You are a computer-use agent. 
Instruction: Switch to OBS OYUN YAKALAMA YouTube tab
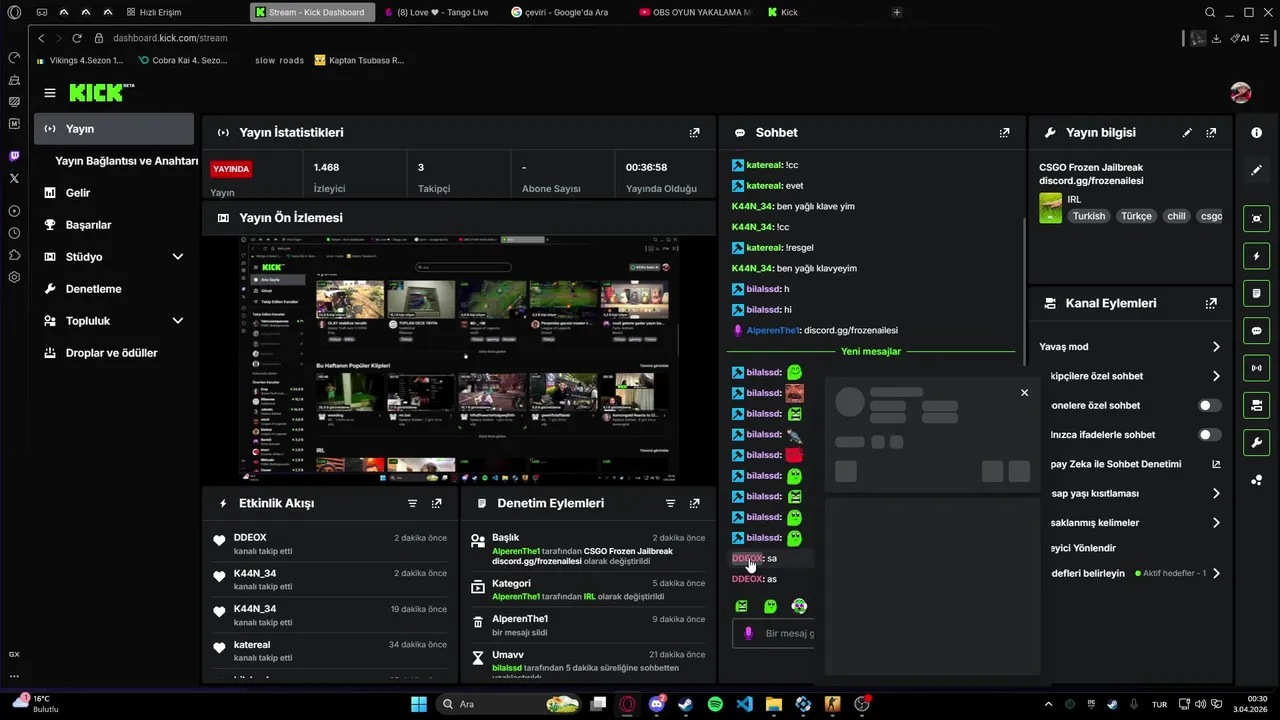tap(695, 12)
